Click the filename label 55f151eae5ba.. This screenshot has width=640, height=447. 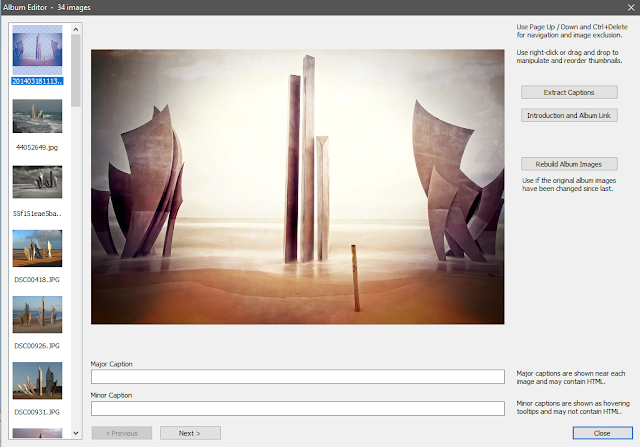[37, 213]
